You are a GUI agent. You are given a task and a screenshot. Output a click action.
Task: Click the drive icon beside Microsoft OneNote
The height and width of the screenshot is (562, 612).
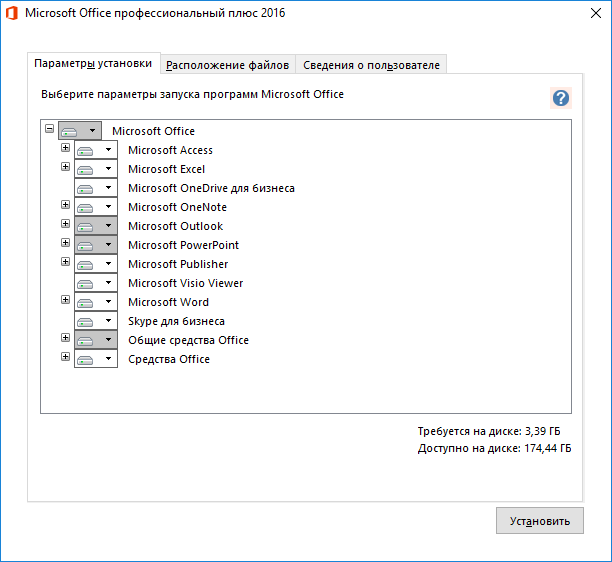tap(86, 207)
